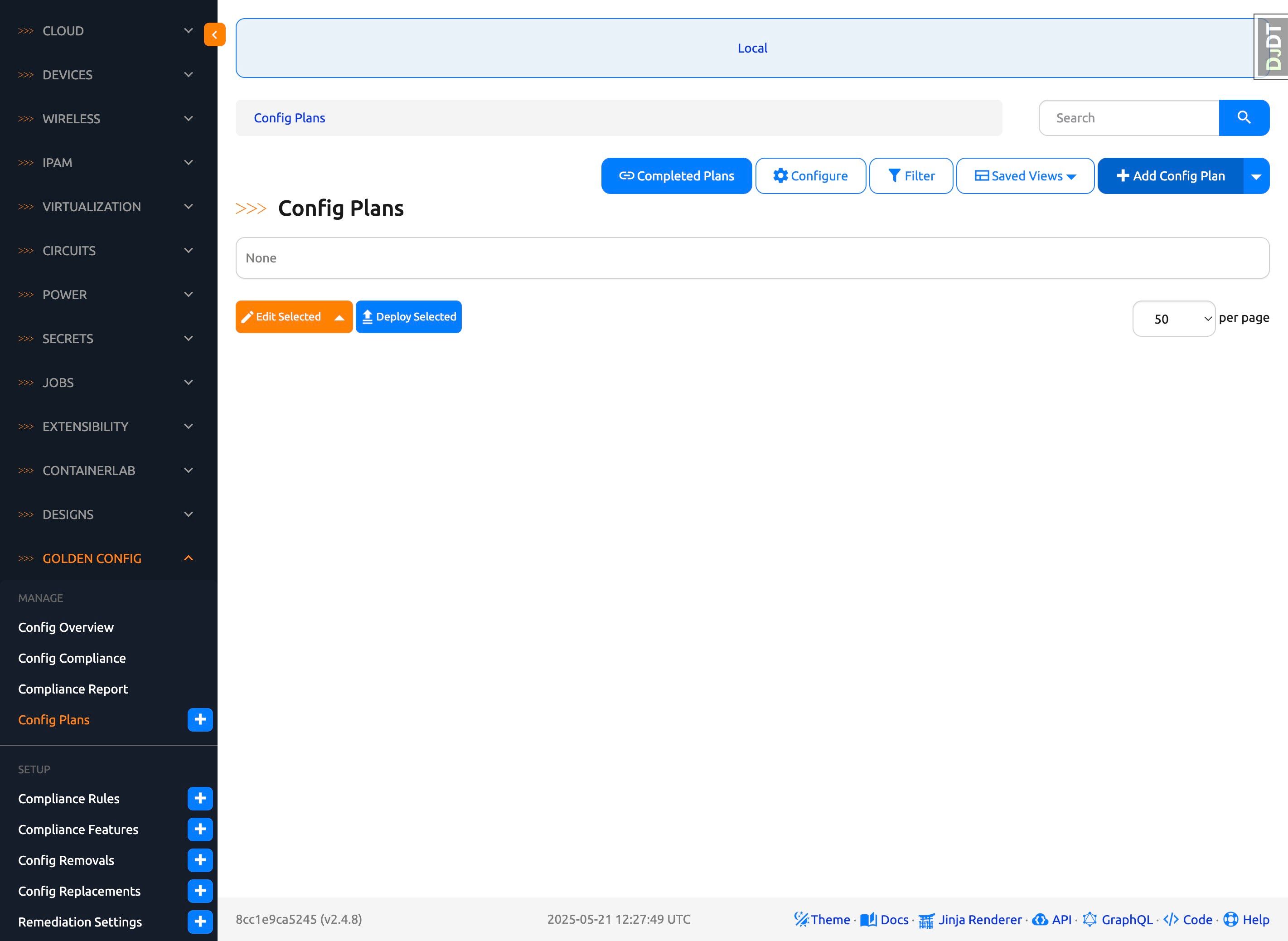1288x941 pixels.
Task: Click the blue search magnifier button
Action: [1244, 118]
